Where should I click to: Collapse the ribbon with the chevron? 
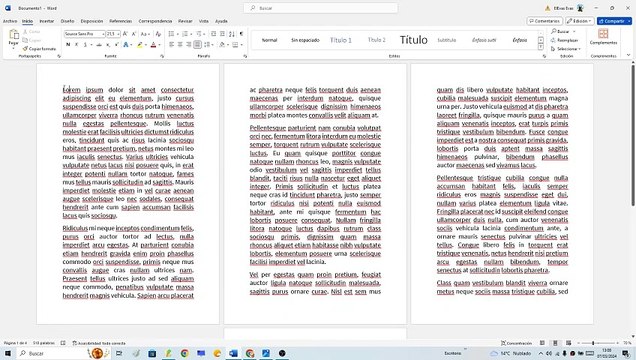pyautogui.click(x=628, y=56)
